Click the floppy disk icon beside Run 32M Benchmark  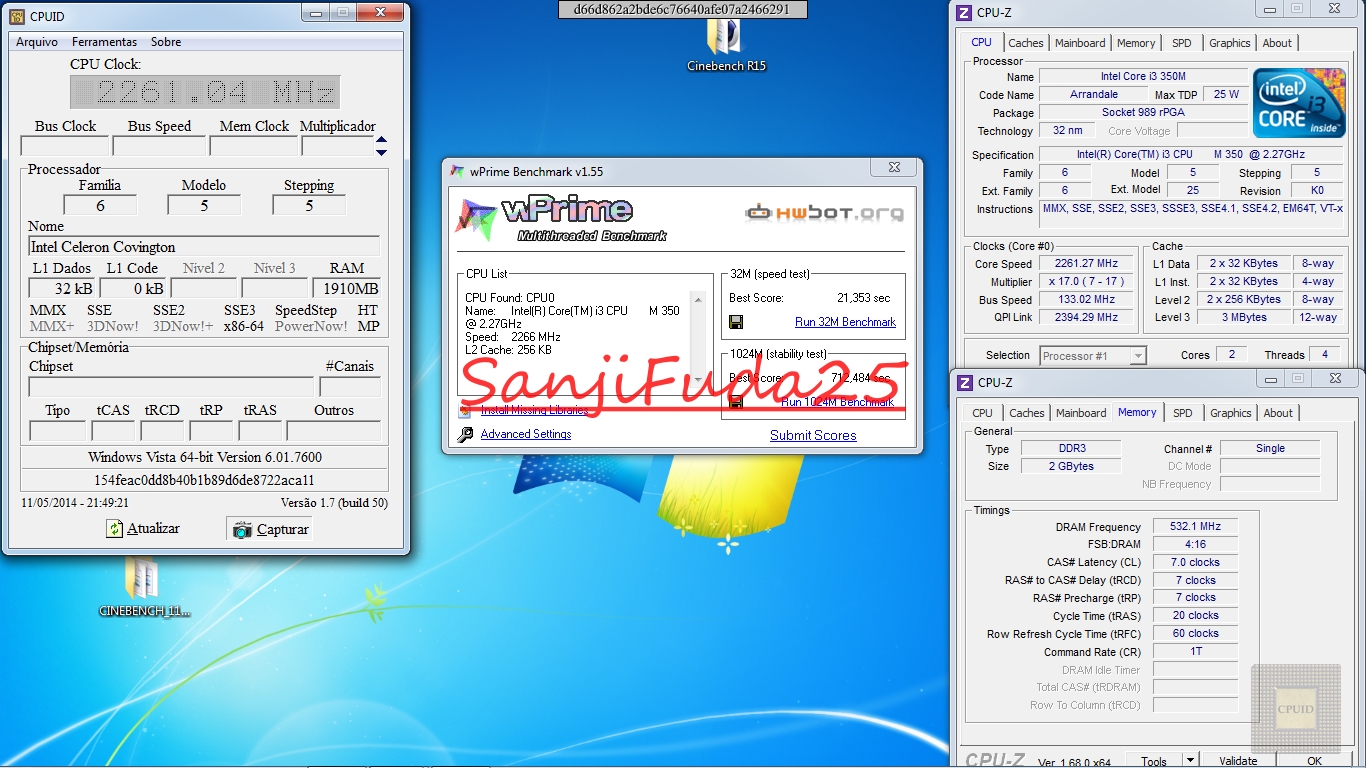[x=736, y=322]
